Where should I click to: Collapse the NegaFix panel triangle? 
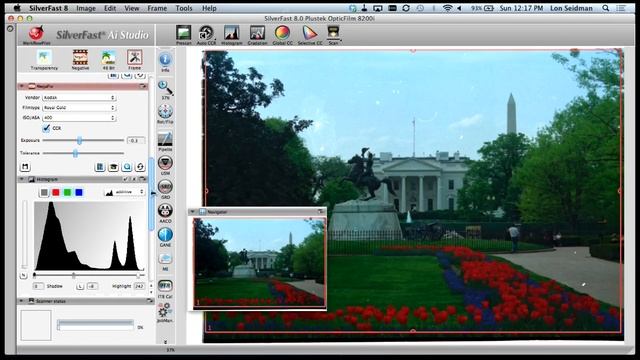pos(22,86)
